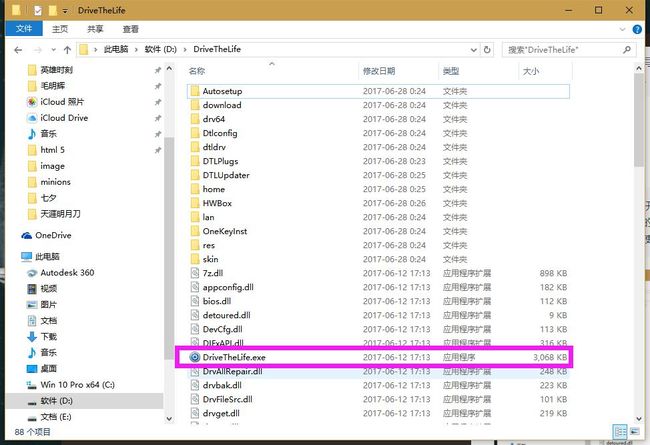Open the 查看 ribbon tab
This screenshot has height=445, width=650.
(x=131, y=29)
